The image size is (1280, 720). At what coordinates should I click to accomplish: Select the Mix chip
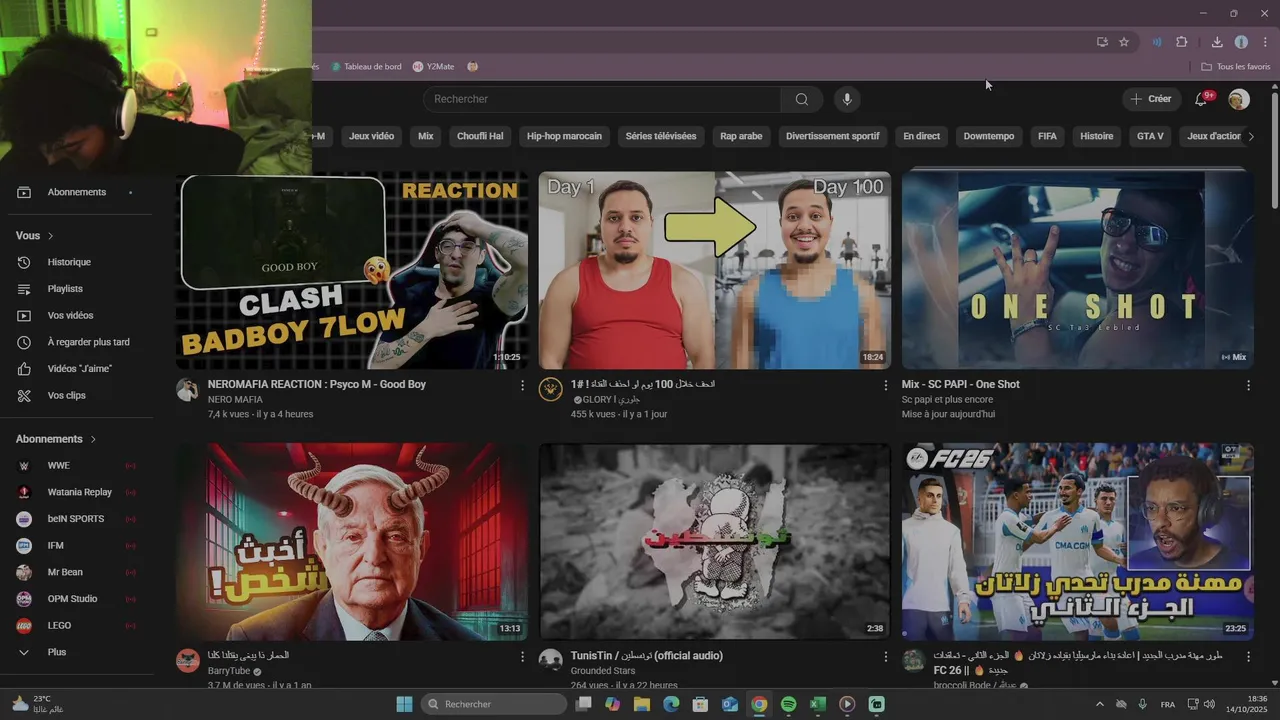click(x=426, y=136)
